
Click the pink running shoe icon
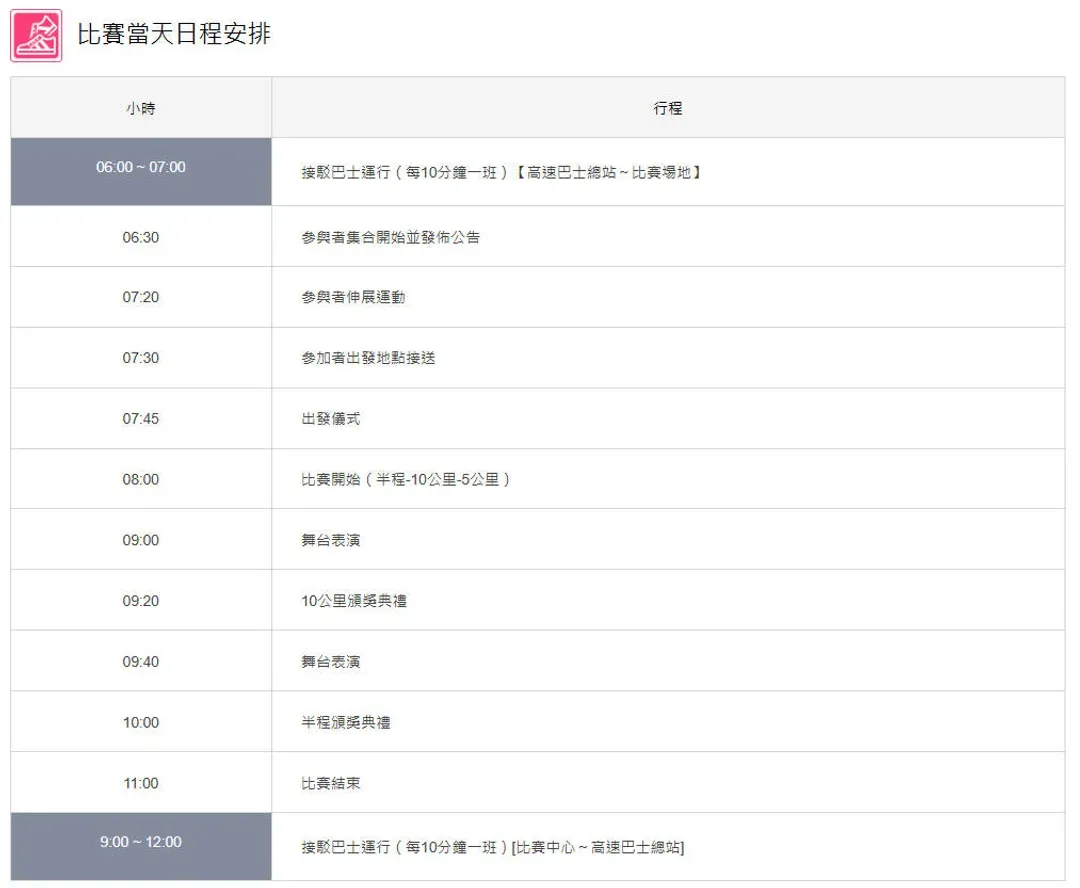(36, 35)
